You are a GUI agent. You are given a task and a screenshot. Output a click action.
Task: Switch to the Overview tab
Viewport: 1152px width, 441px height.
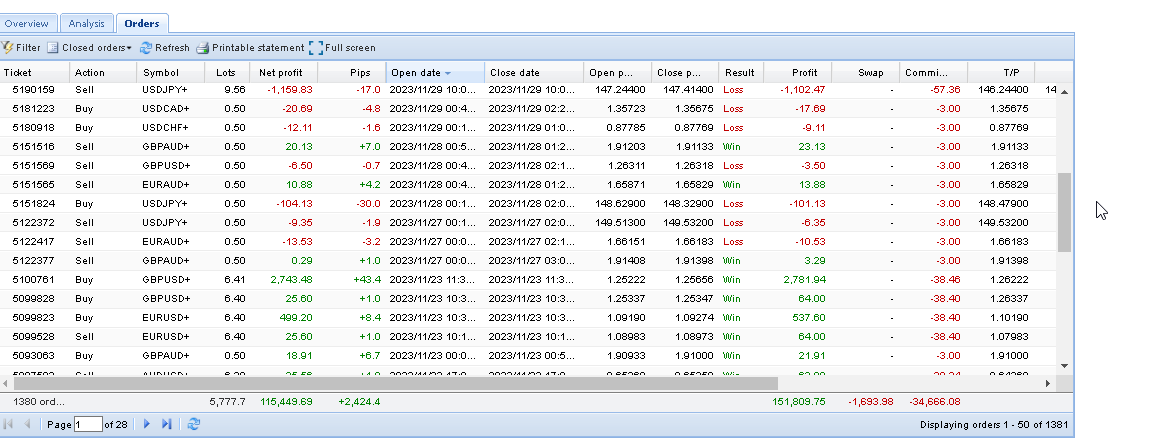coord(28,22)
